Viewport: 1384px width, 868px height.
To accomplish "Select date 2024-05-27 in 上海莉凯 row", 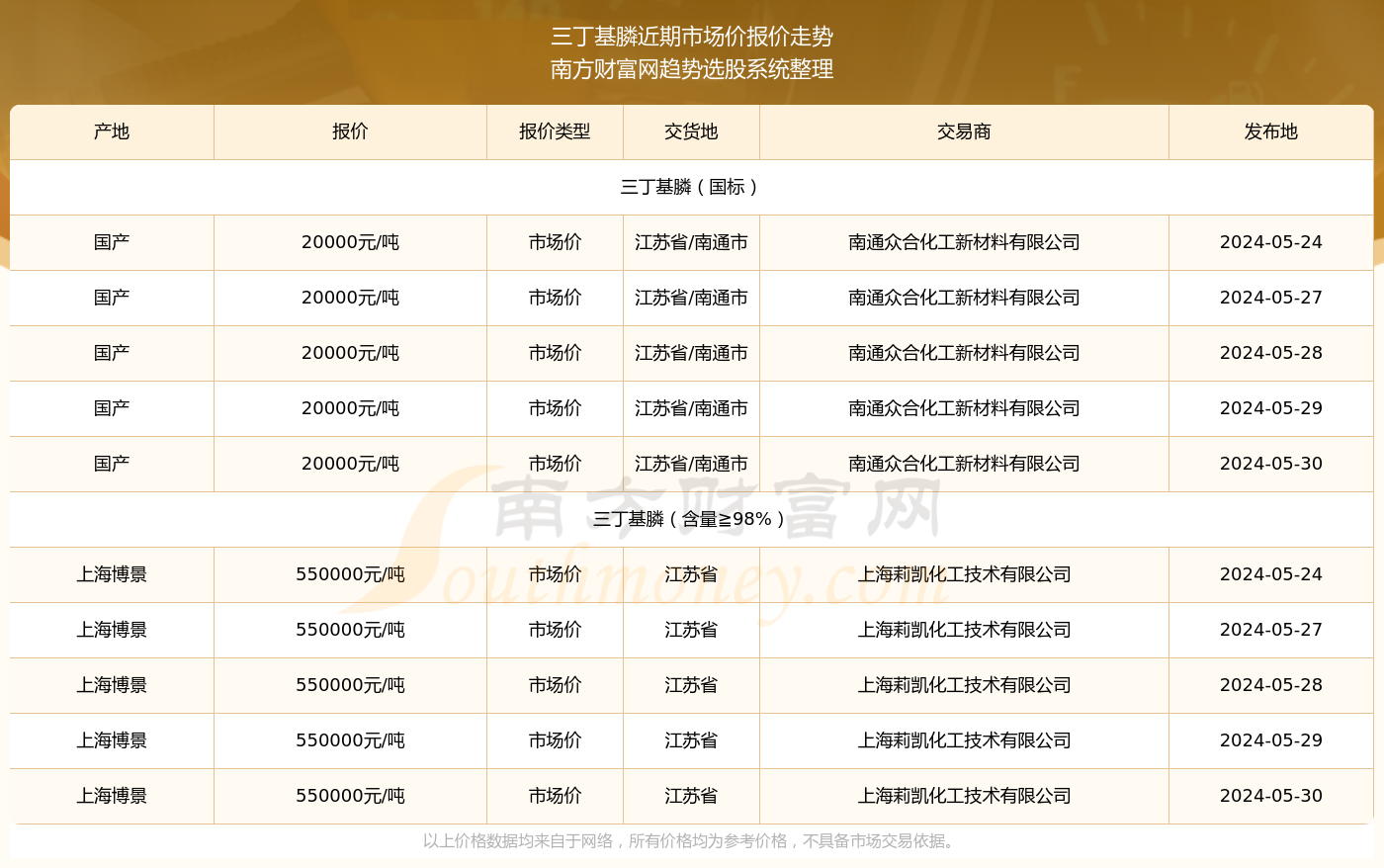I will 1271,630.
